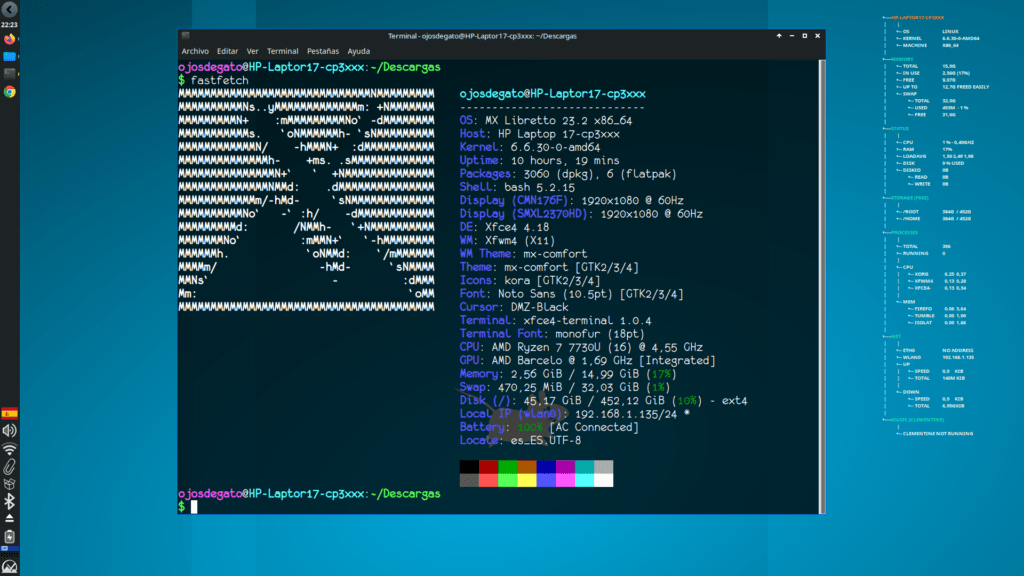The width and height of the screenshot is (1024, 576).
Task: Click the orange-brown color block in fastfetch output
Action: (x=527, y=467)
